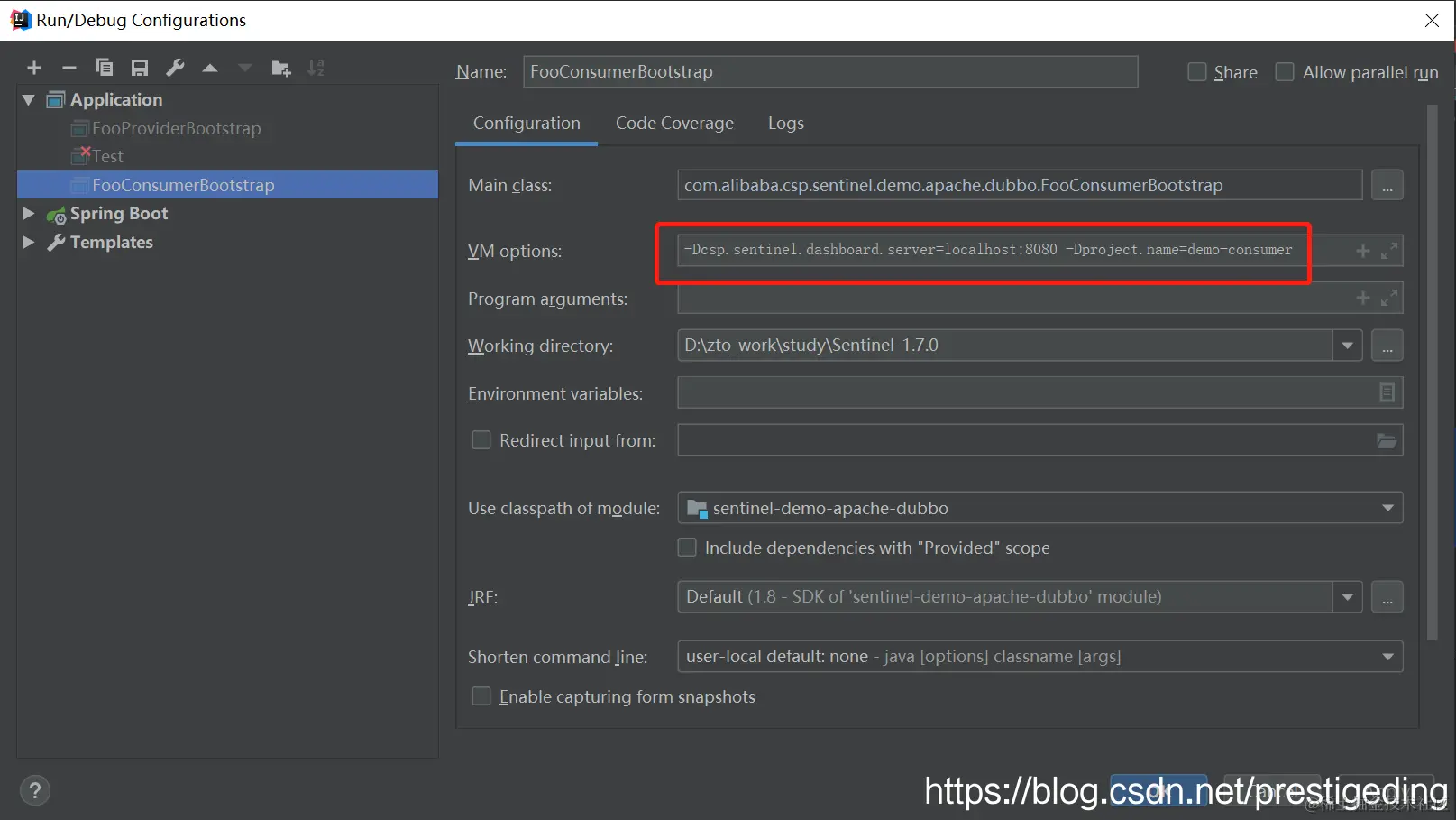
Task: Open help with question mark button
Action: click(34, 791)
